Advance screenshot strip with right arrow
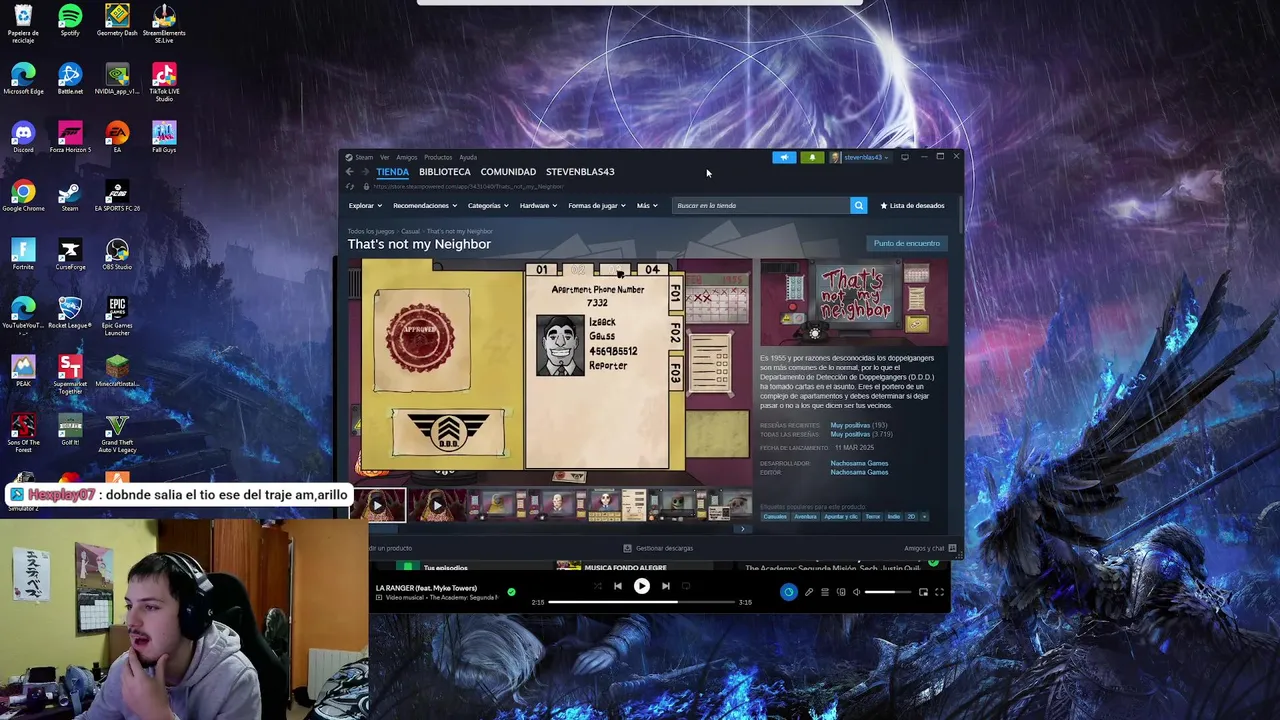Screen dimensions: 1280x720 742,529
